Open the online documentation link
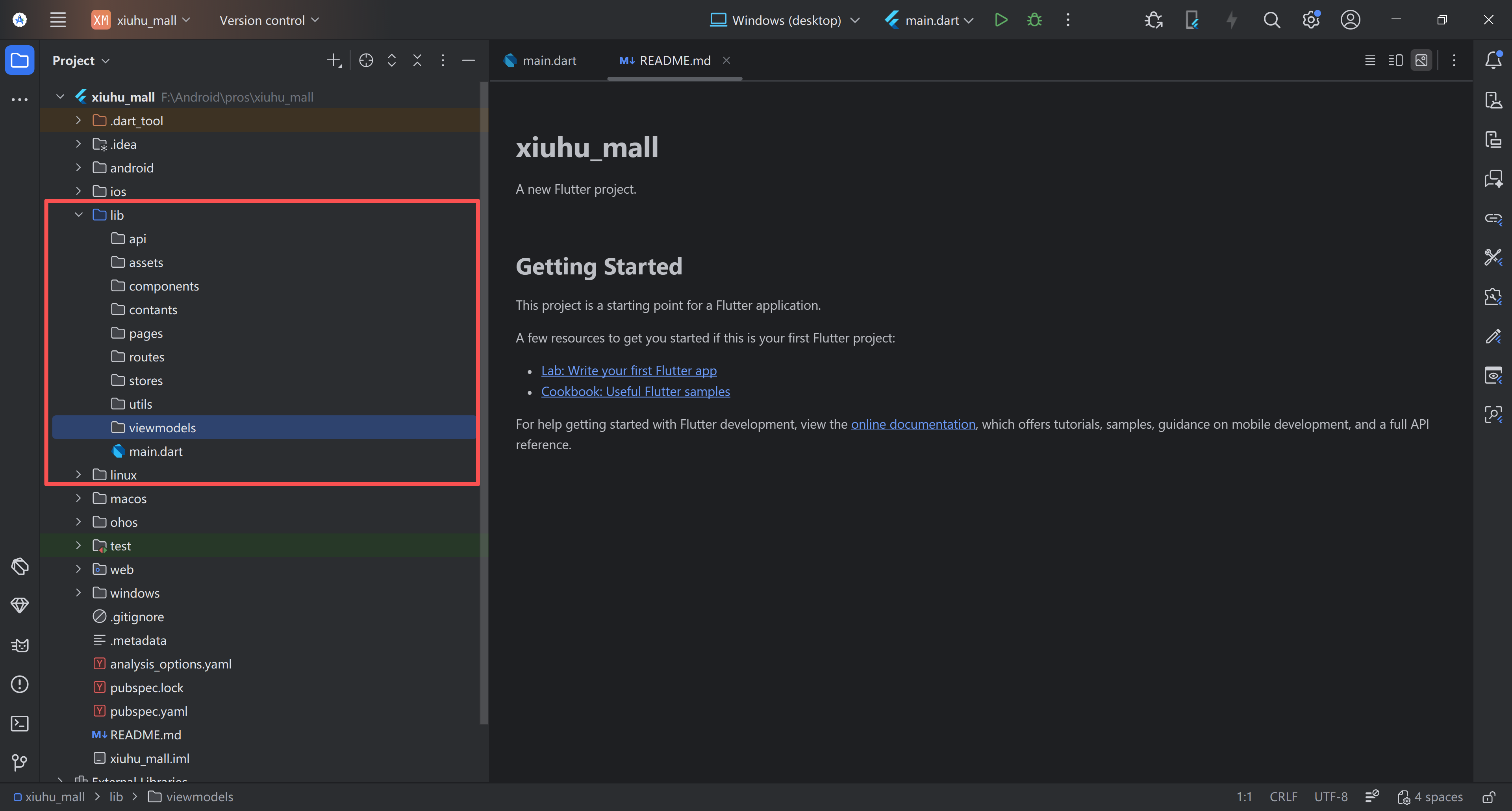Image resolution: width=1512 pixels, height=811 pixels. click(x=913, y=424)
